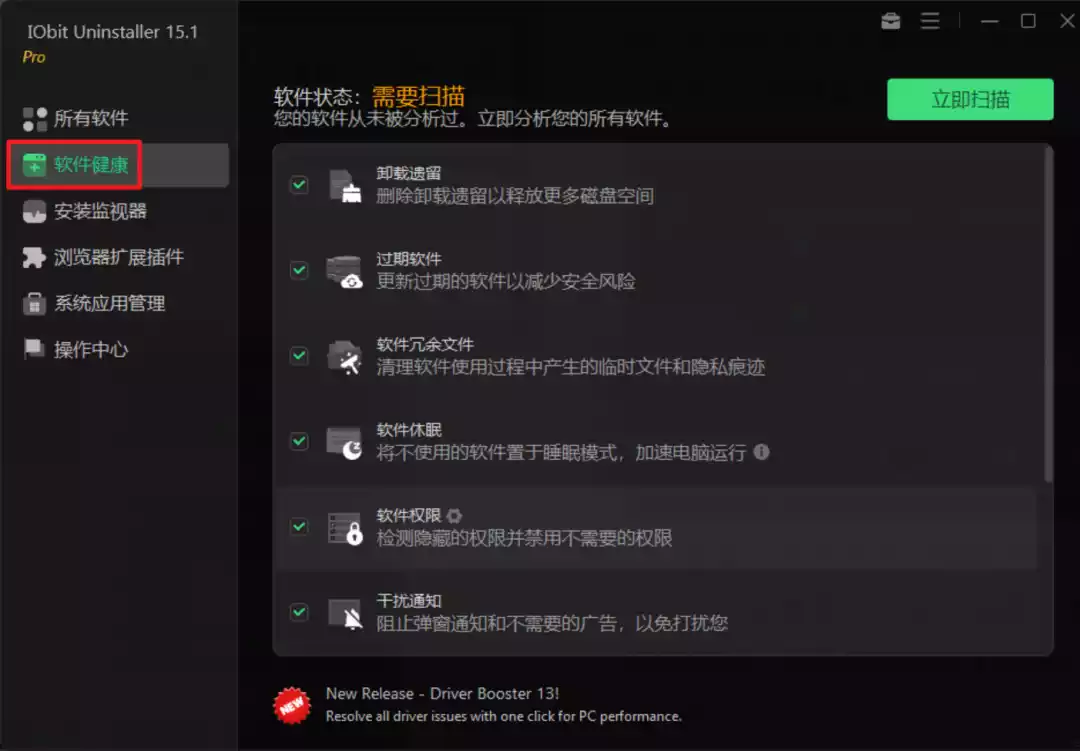
Task: Click the toolbox briefcase icon in title bar
Action: (x=890, y=21)
